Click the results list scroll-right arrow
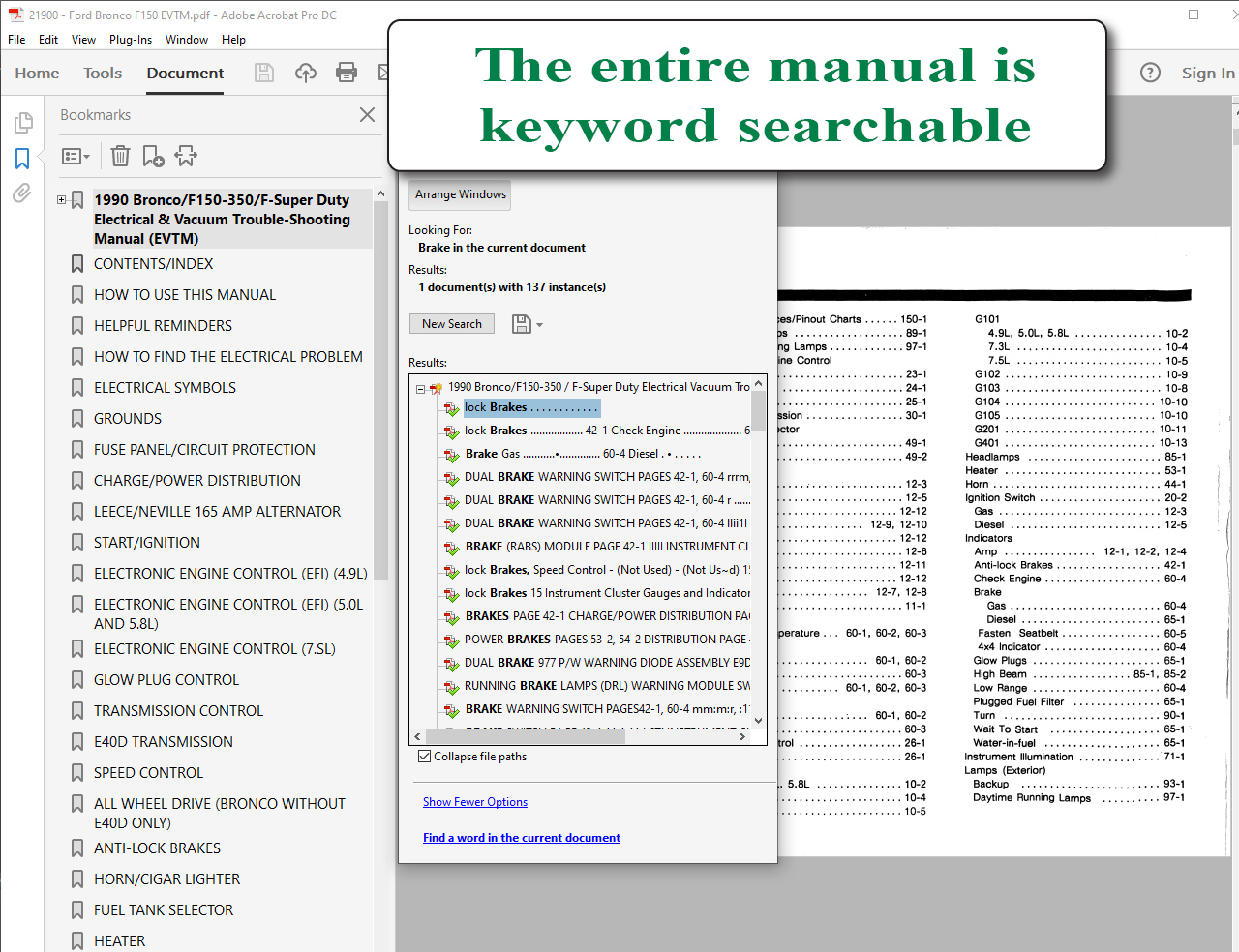 742,736
